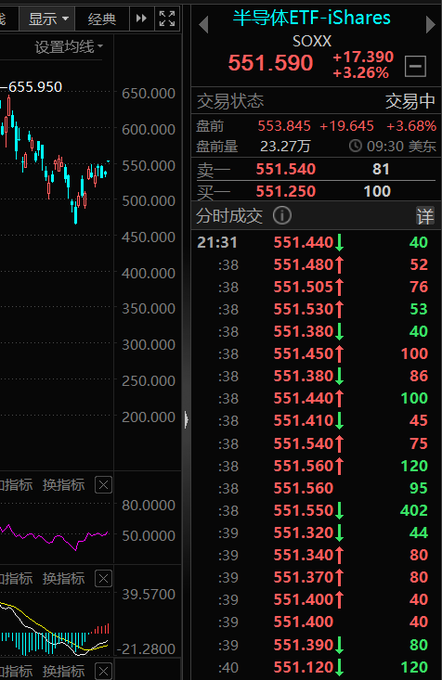This screenshot has height=680, width=442.
Task: Close the RSI indicator panel
Action: pyautogui.click(x=103, y=485)
